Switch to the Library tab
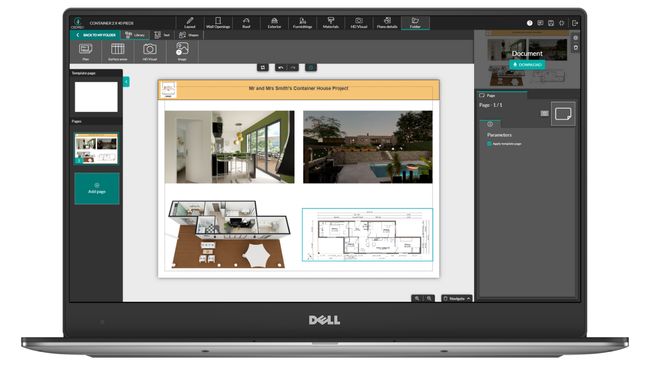 tap(136, 35)
